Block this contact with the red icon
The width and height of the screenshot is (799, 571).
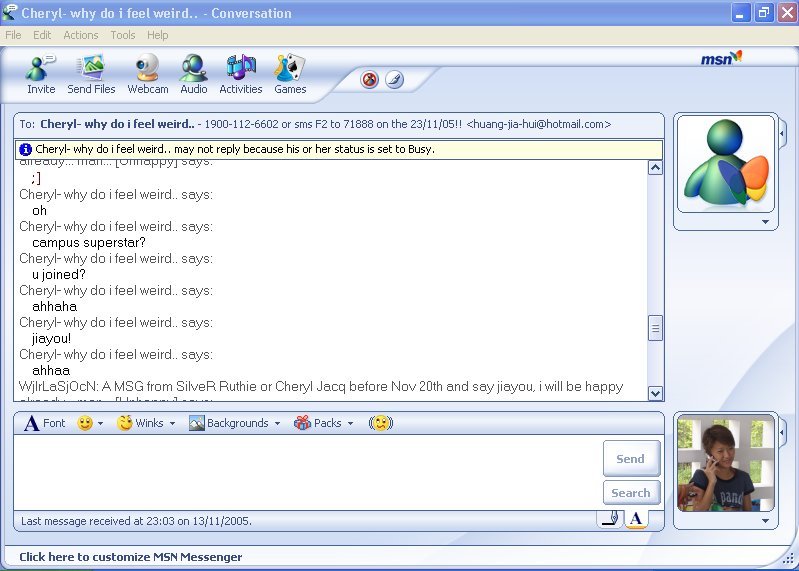(x=369, y=79)
